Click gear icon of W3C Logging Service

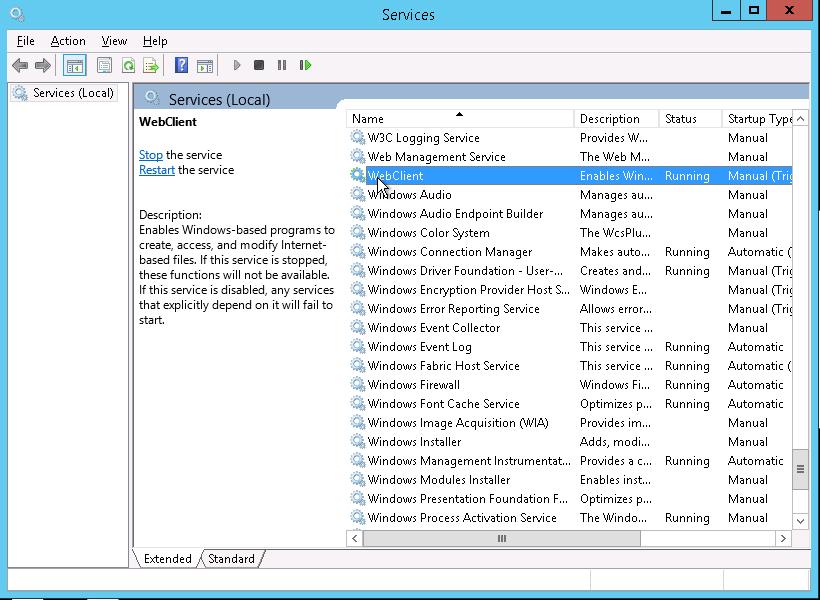click(358, 138)
